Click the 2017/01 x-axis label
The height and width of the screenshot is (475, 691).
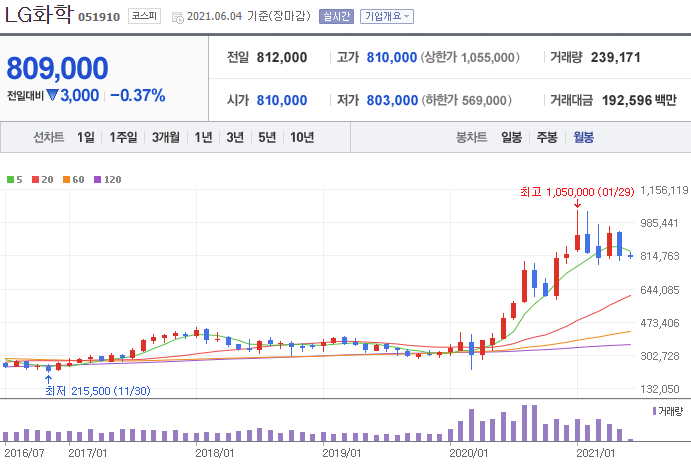[x=88, y=453]
